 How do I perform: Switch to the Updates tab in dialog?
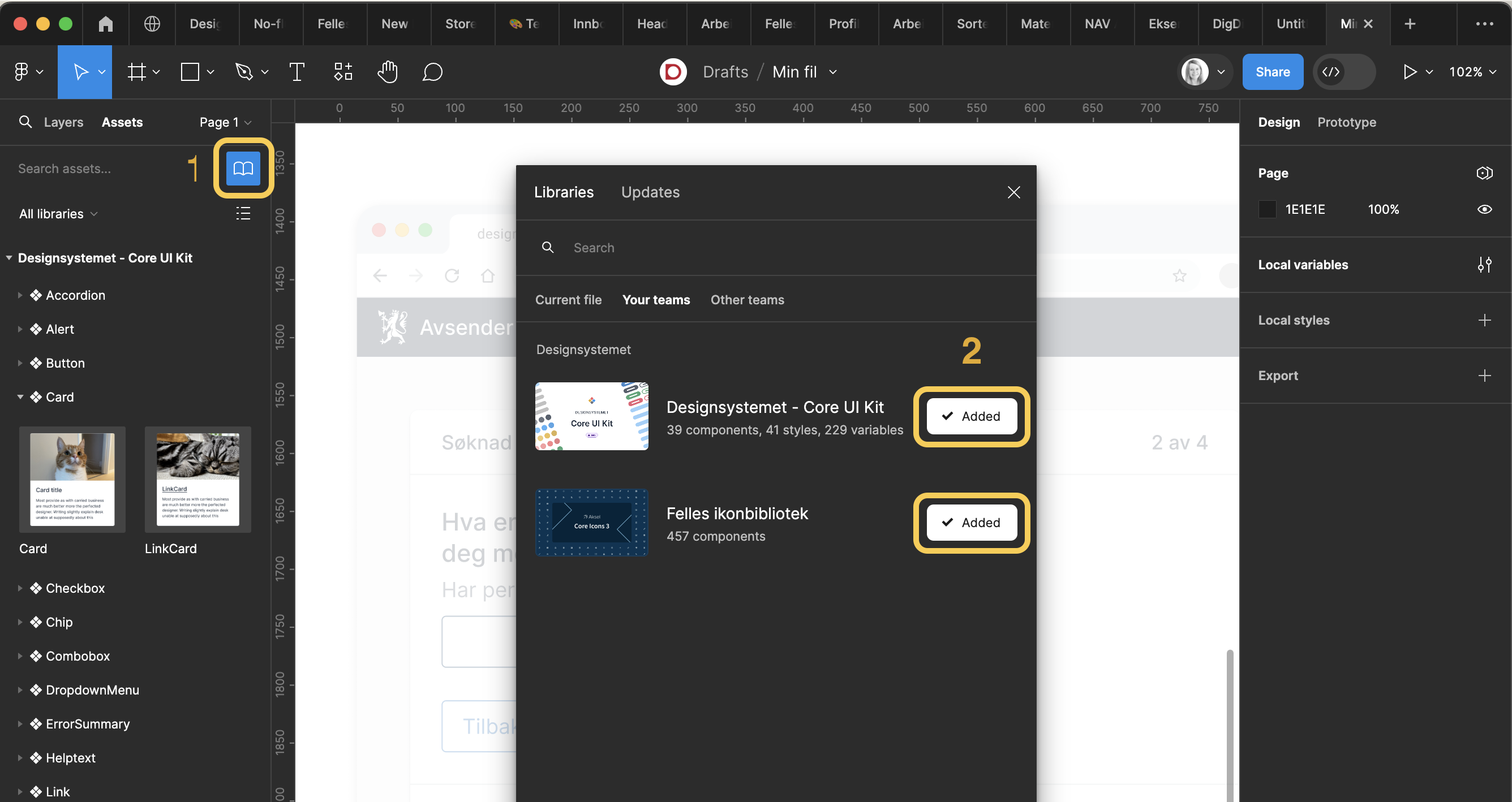tap(650, 192)
